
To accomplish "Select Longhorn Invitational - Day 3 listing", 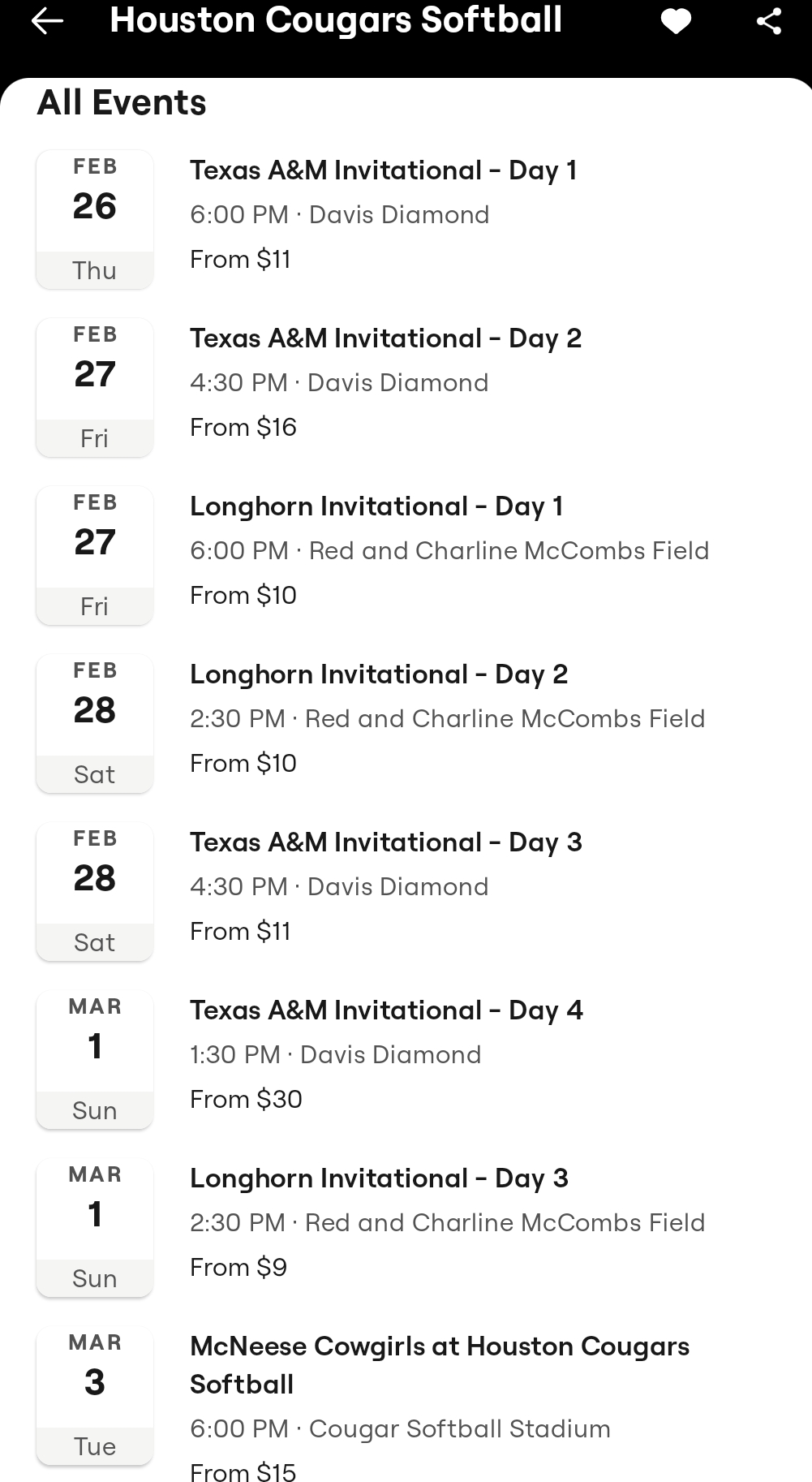I will 379,1178.
